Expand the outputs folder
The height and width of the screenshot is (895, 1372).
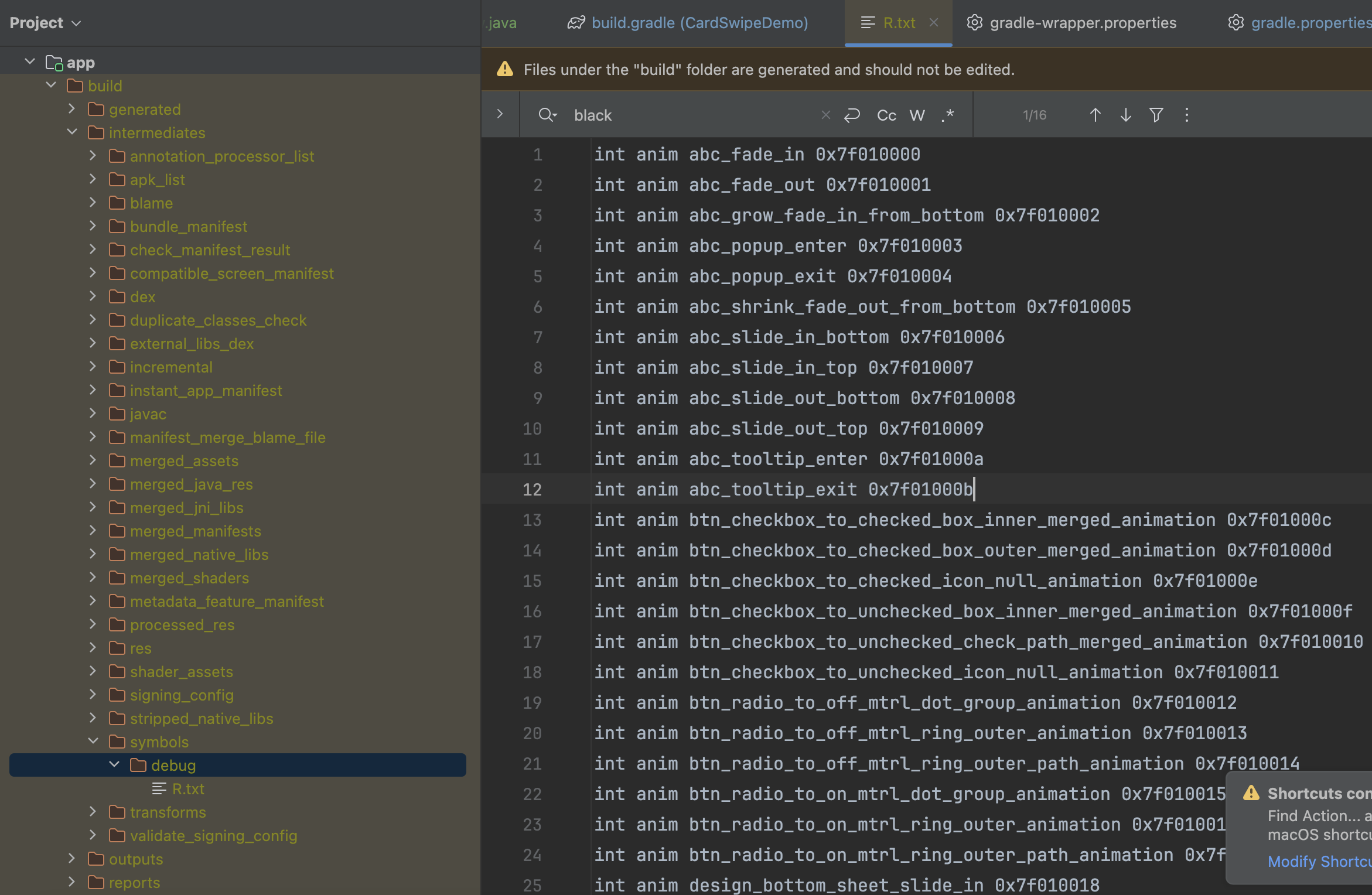pyautogui.click(x=72, y=859)
